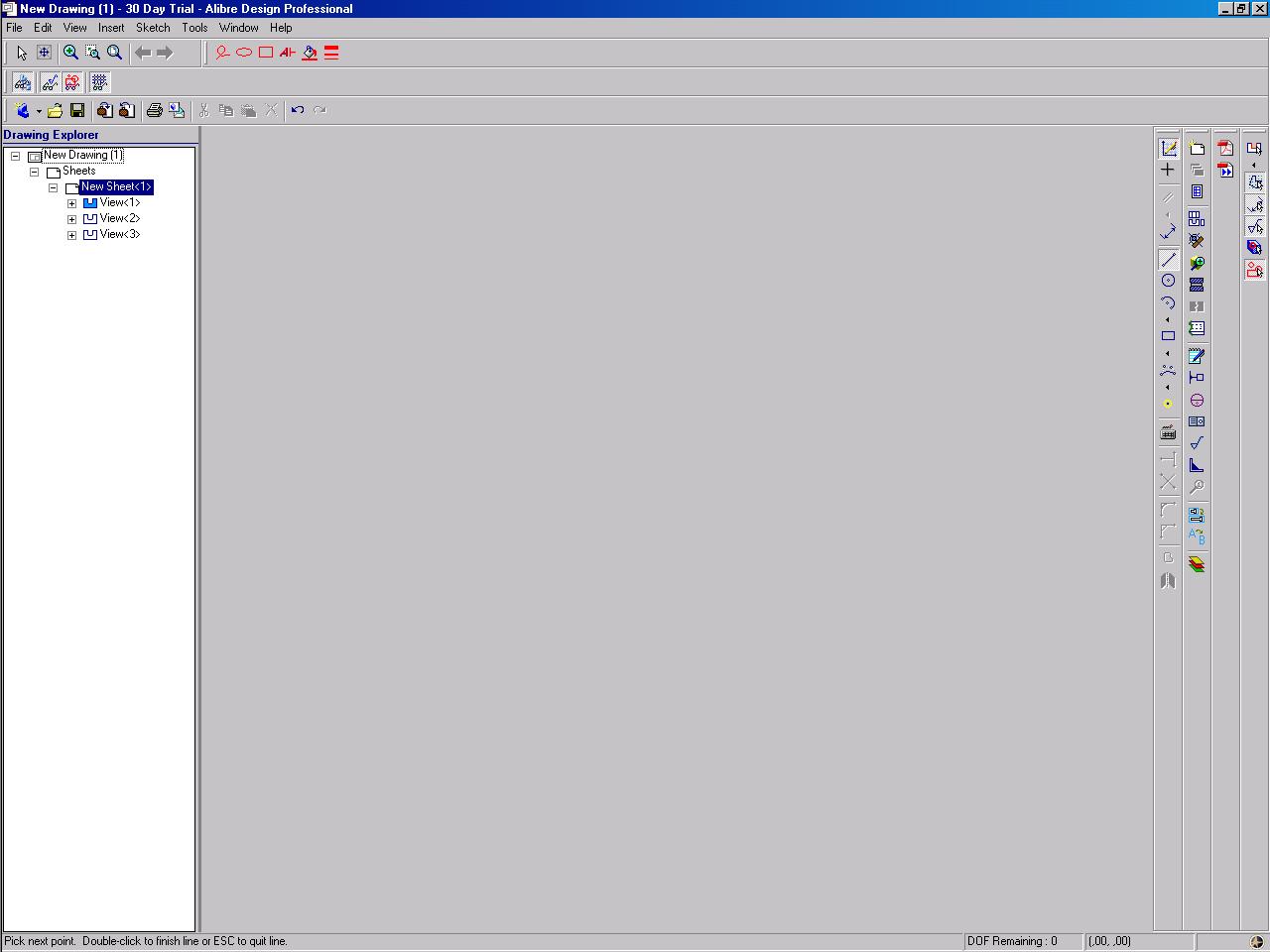Expand the View<1> tree node

[x=71, y=203]
